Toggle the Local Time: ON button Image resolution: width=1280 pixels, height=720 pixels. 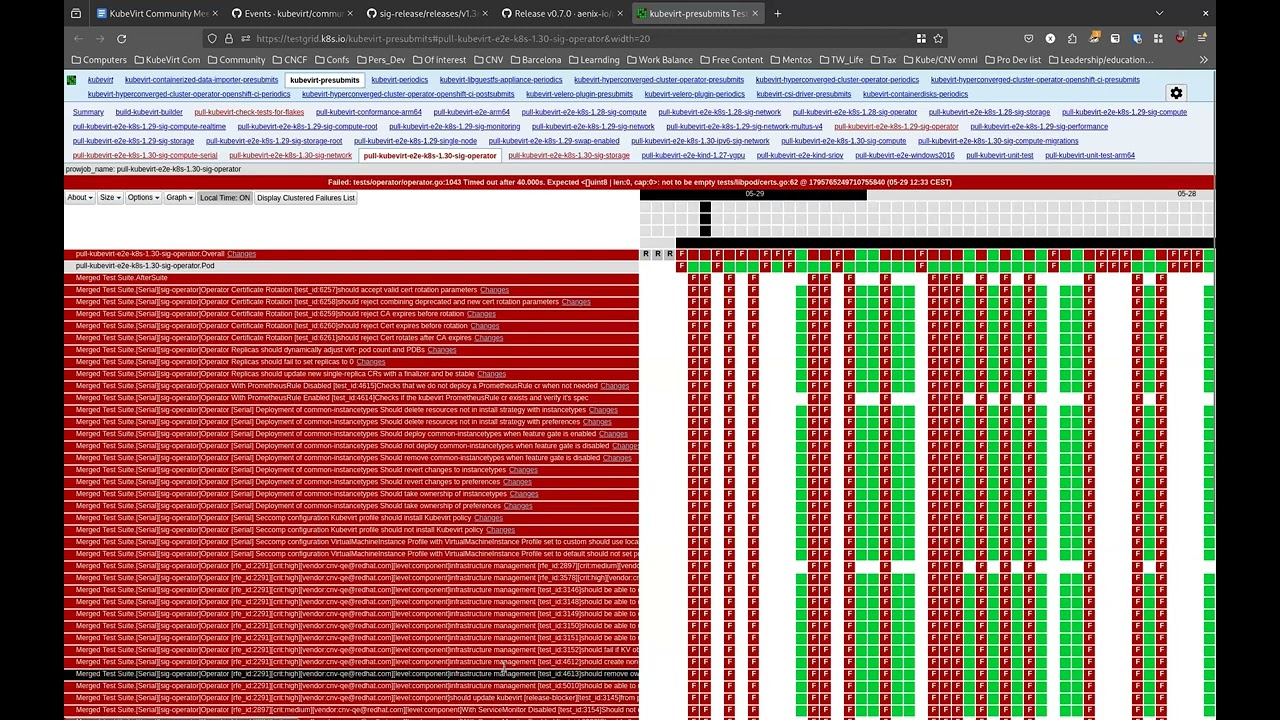(x=225, y=198)
